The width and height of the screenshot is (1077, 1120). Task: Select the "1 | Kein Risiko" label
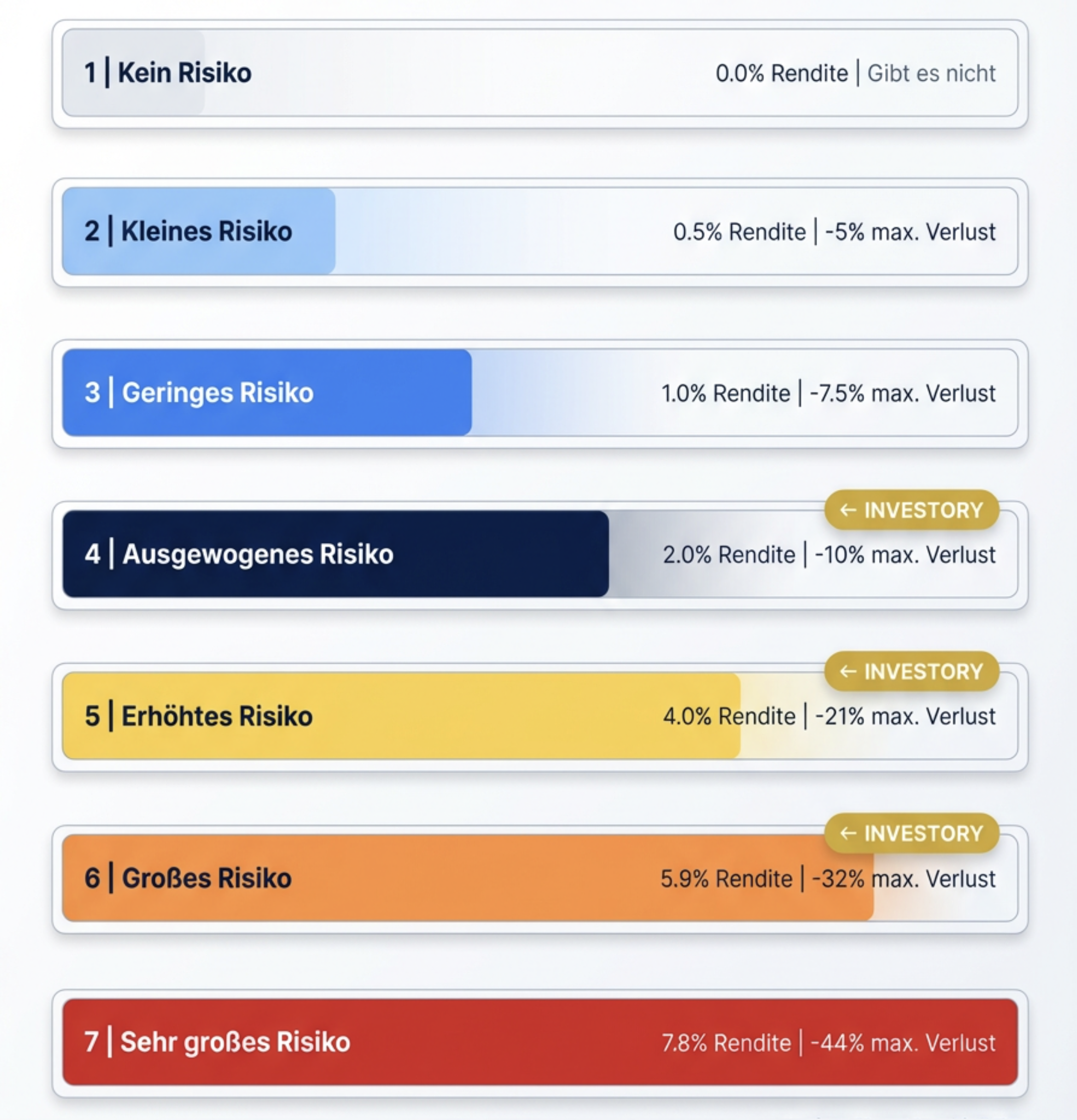pyautogui.click(x=168, y=73)
